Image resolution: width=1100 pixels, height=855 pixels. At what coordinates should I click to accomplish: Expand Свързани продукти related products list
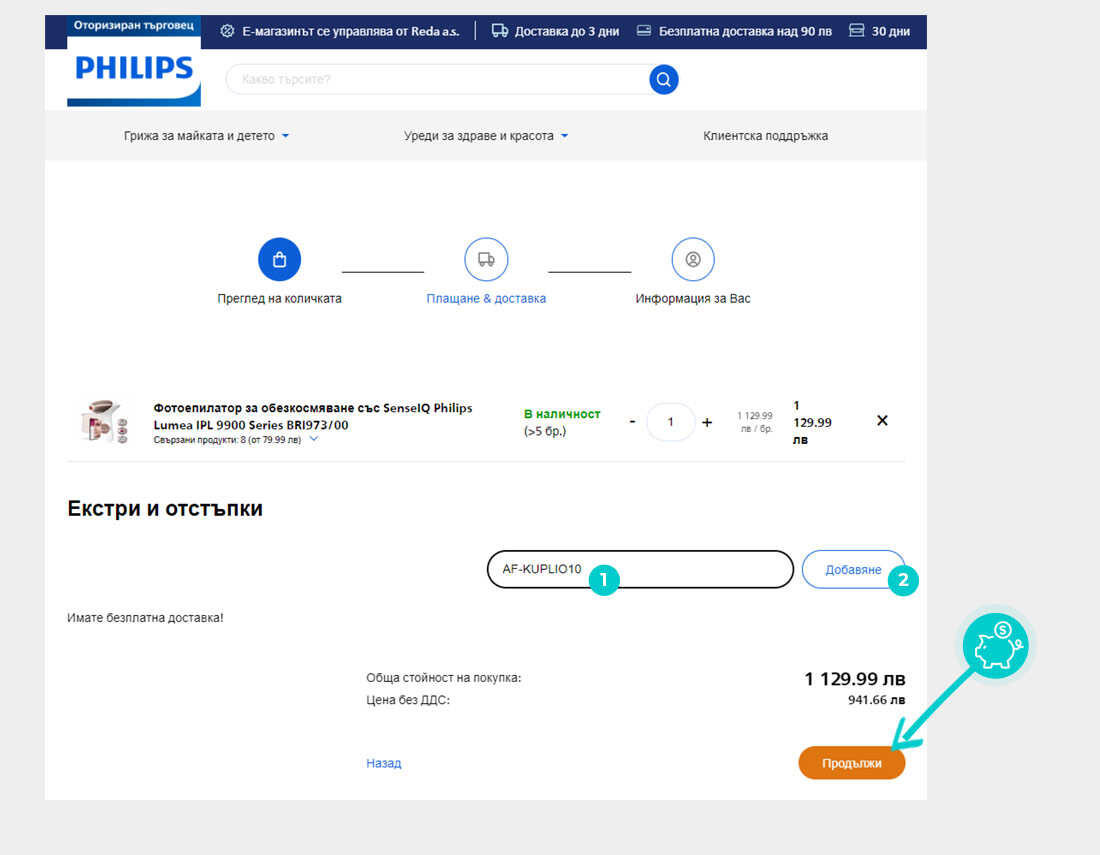pos(236,440)
